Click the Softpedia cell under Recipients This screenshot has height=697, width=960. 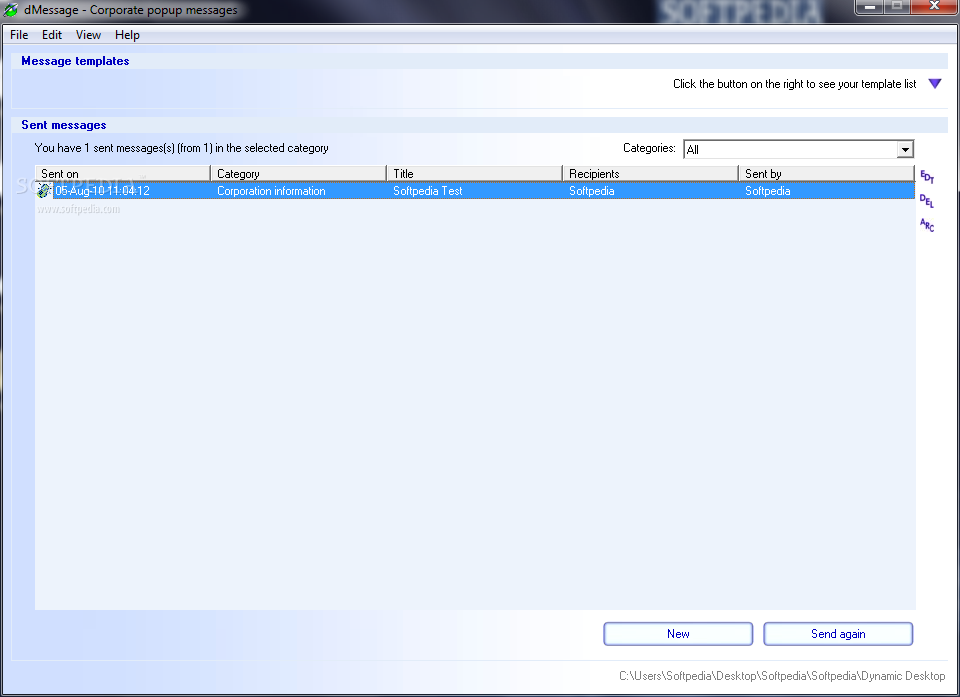tap(591, 190)
